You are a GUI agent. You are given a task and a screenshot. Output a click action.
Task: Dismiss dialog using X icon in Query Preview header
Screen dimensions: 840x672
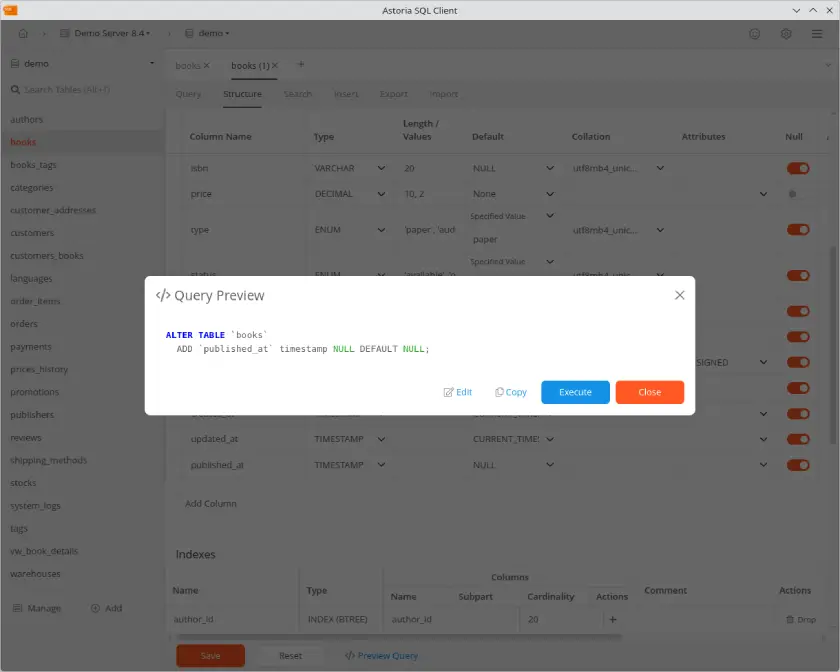(679, 295)
